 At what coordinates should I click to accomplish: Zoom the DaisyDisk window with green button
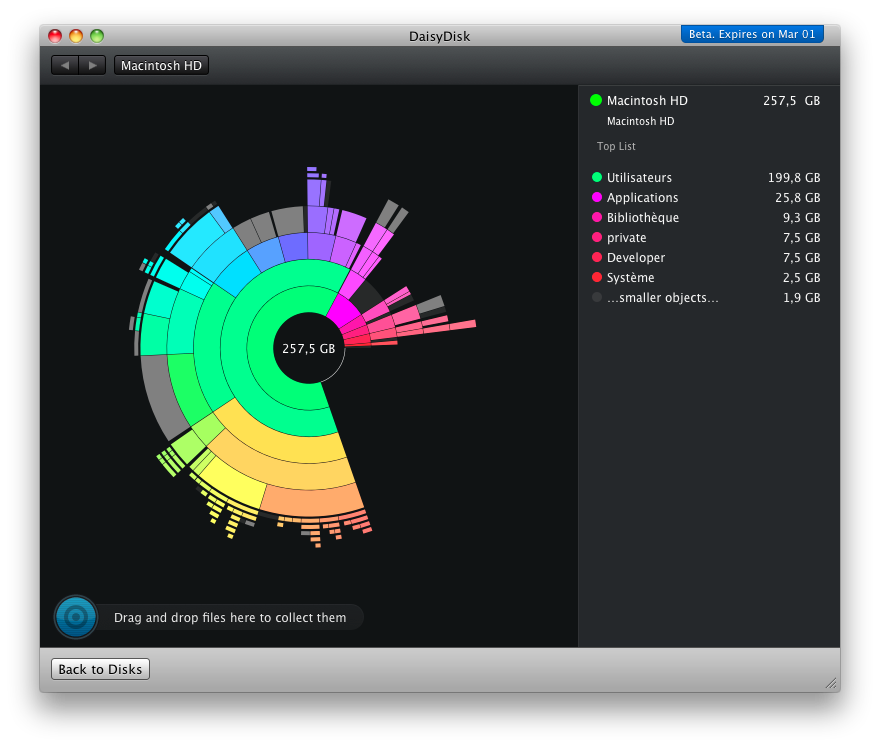pos(97,36)
